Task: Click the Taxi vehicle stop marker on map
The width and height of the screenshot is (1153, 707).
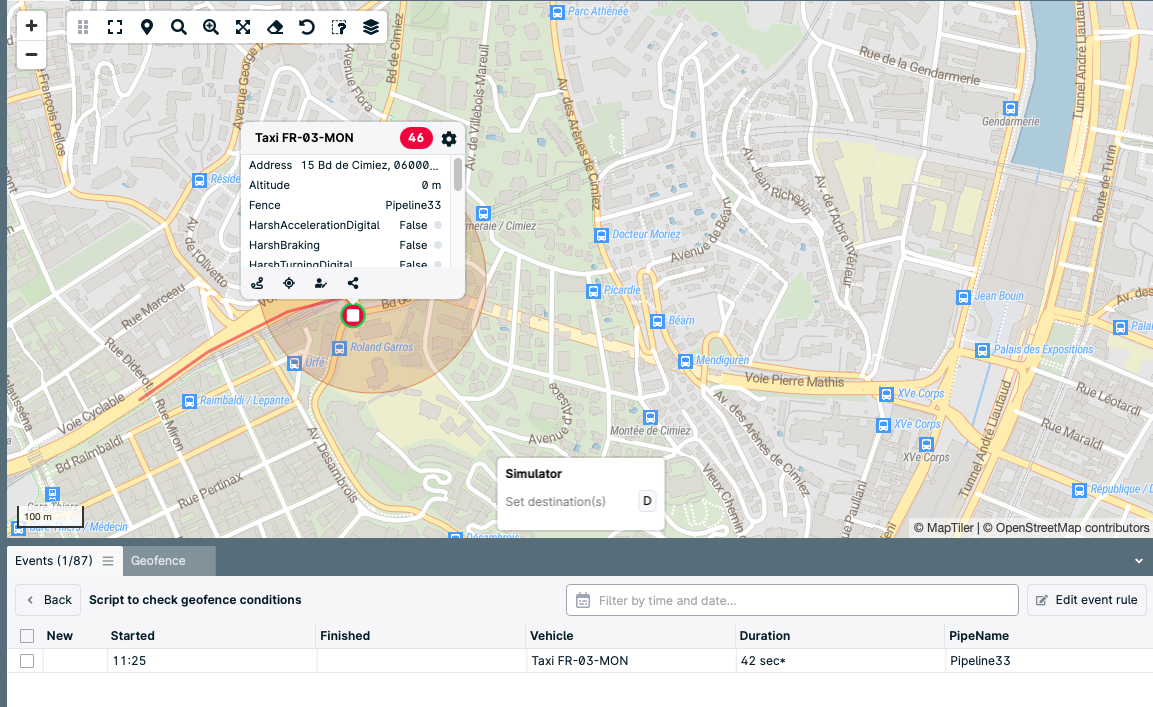Action: point(353,316)
